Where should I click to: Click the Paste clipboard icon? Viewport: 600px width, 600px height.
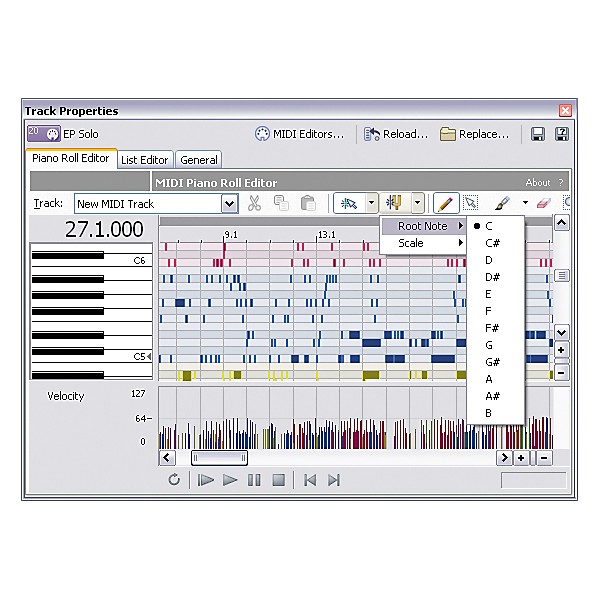[308, 203]
